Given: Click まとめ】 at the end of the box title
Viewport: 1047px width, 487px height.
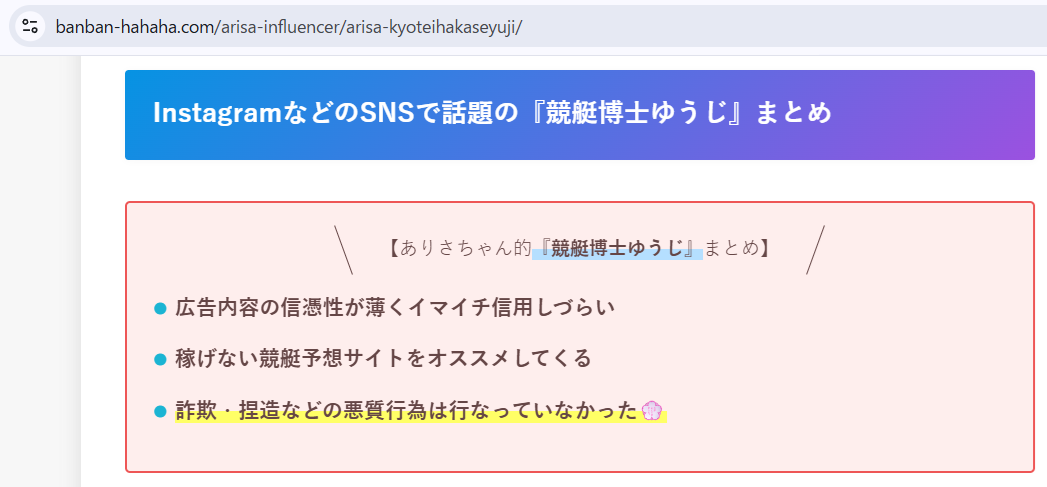Looking at the screenshot, I should (738, 249).
